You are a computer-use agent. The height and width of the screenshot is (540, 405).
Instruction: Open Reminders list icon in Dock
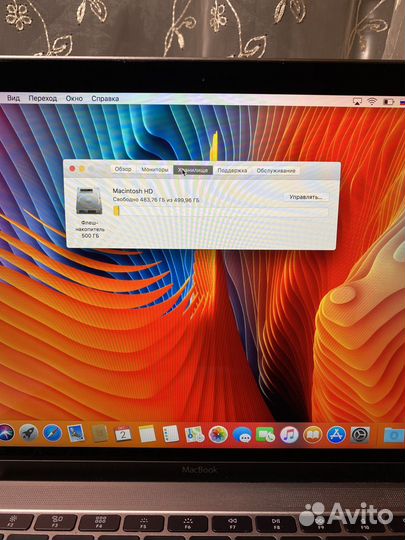tap(171, 434)
